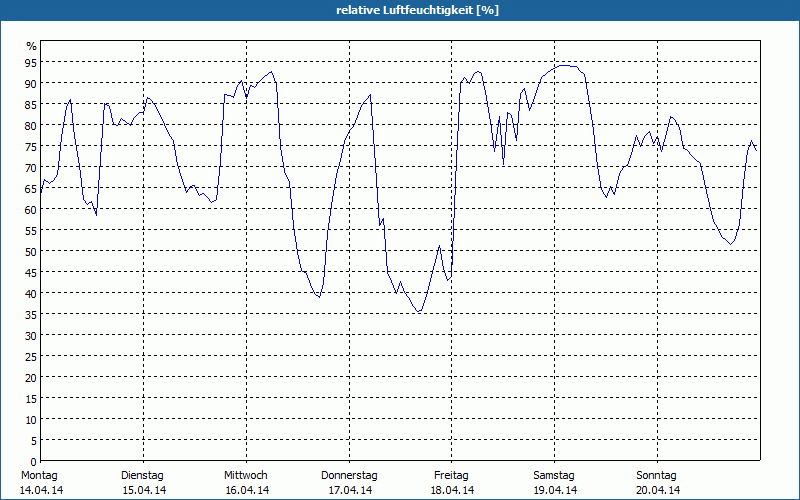Click the '%' unit label on y-axis
The width and height of the screenshot is (800, 500).
tap(32, 46)
